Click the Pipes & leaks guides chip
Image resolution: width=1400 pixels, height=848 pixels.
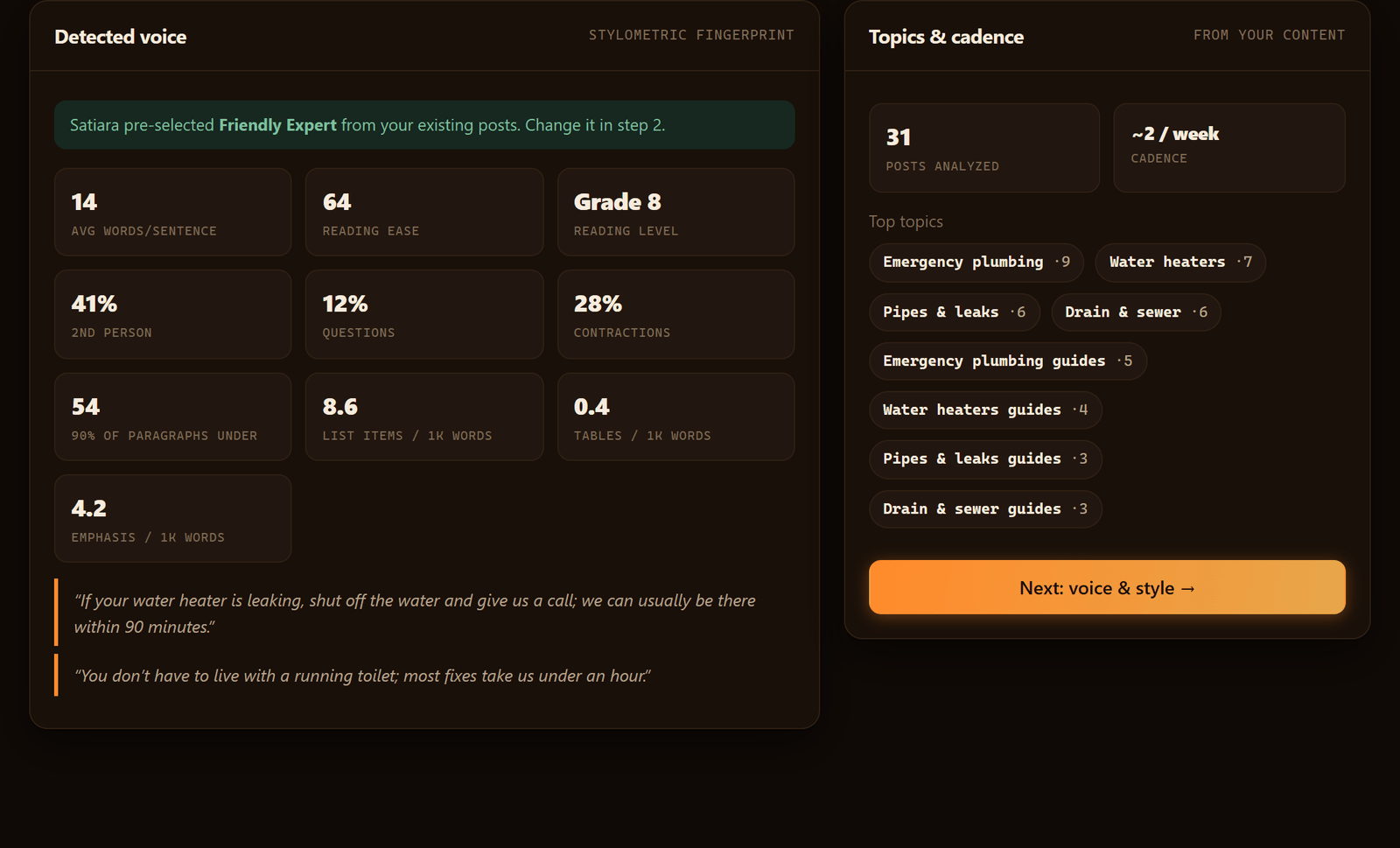pos(985,459)
